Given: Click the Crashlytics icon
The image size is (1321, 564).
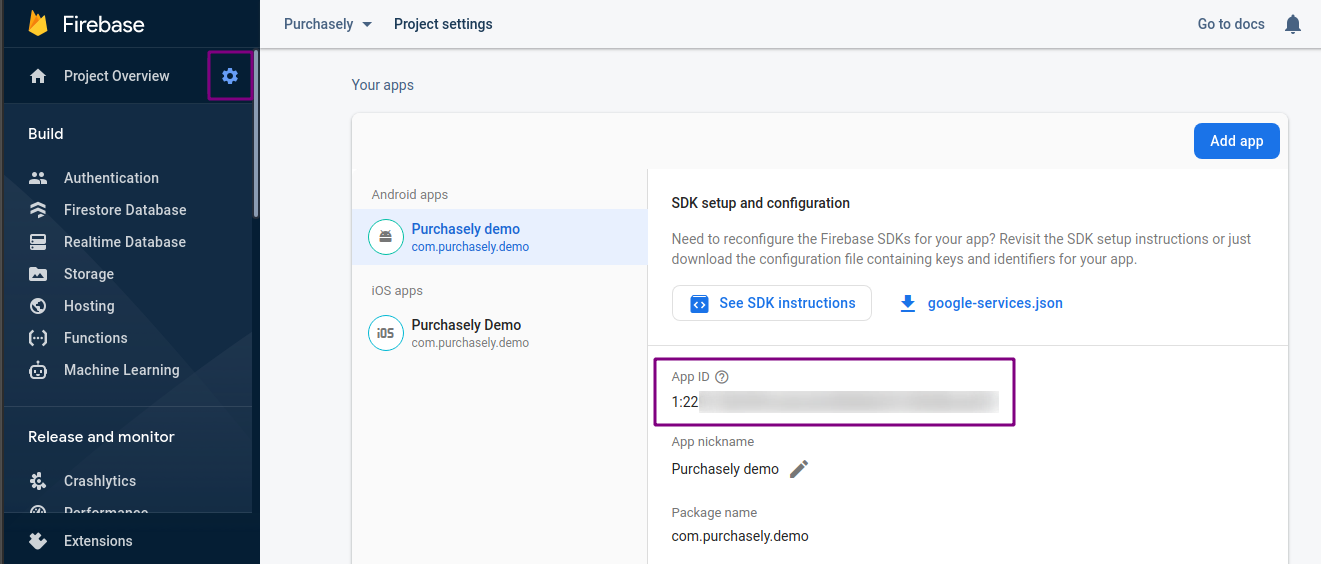Looking at the screenshot, I should 38,481.
